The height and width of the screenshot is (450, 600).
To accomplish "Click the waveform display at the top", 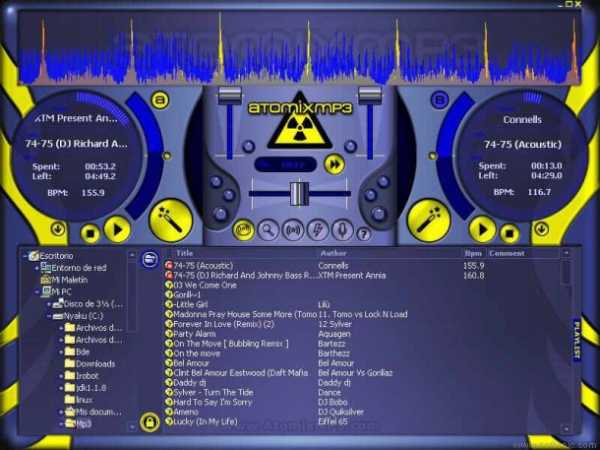I will tap(300, 48).
